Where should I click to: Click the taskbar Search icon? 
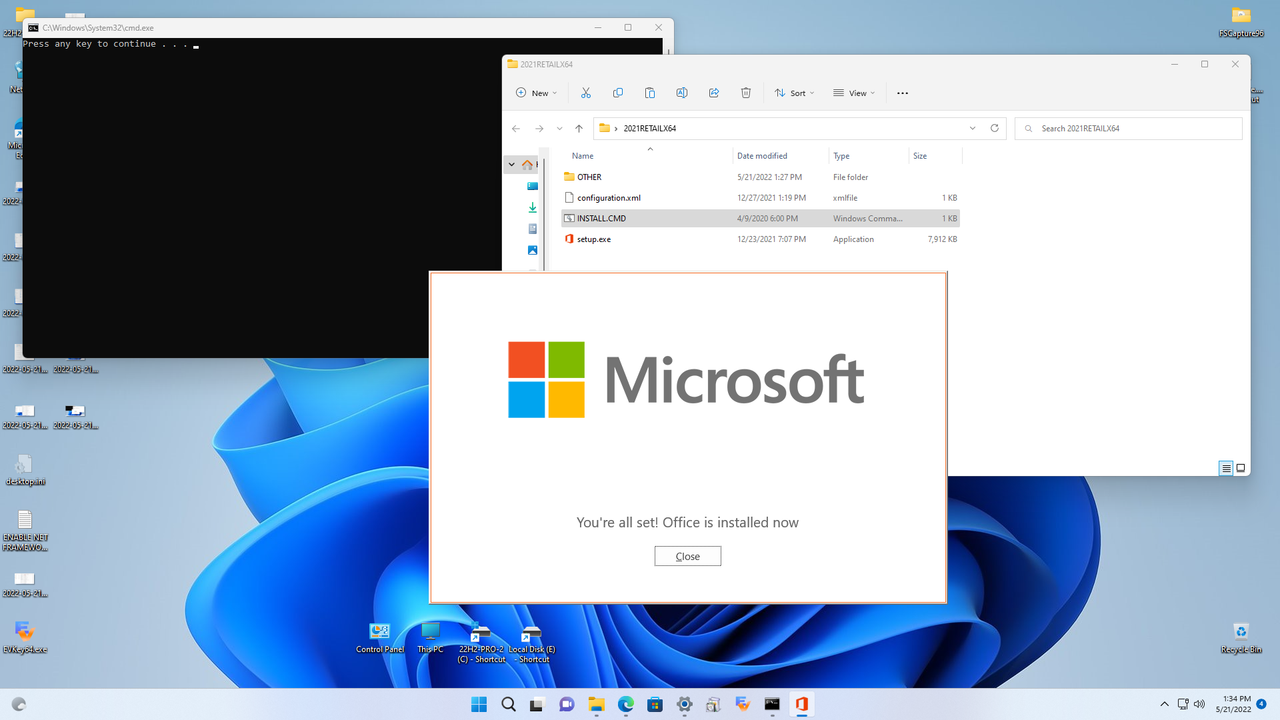[x=508, y=704]
